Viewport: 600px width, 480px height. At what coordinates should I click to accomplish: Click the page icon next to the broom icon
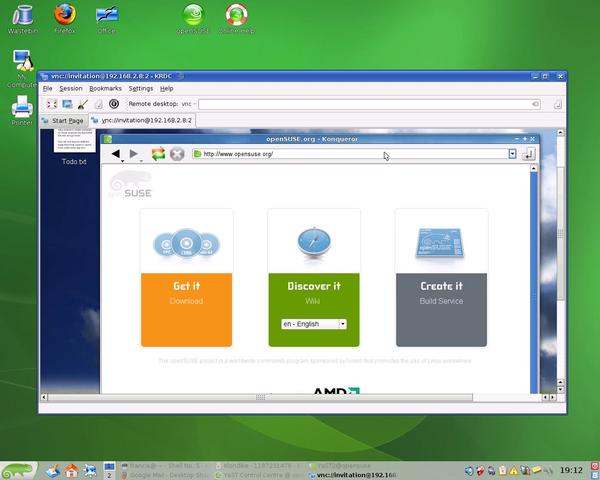pyautogui.click(x=98, y=104)
